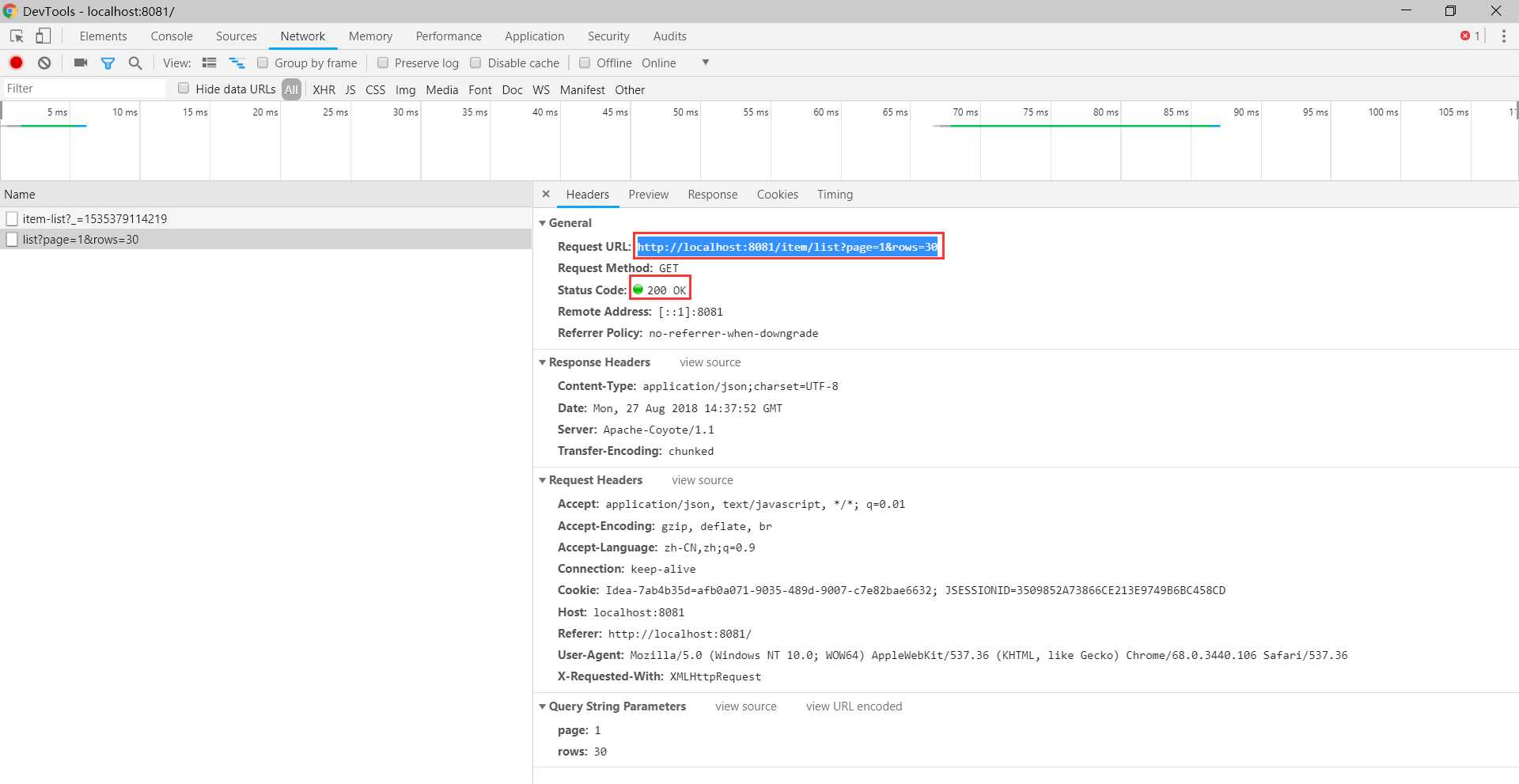Filter requests by CSS type
This screenshot has height=784, width=1519.
coord(376,89)
